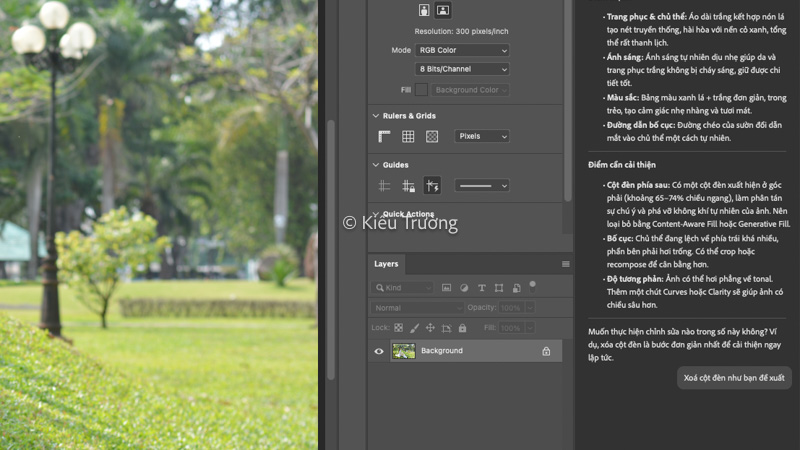Click Lock all padlock icon
Image resolution: width=800 pixels, height=450 pixels.
pyautogui.click(x=462, y=328)
